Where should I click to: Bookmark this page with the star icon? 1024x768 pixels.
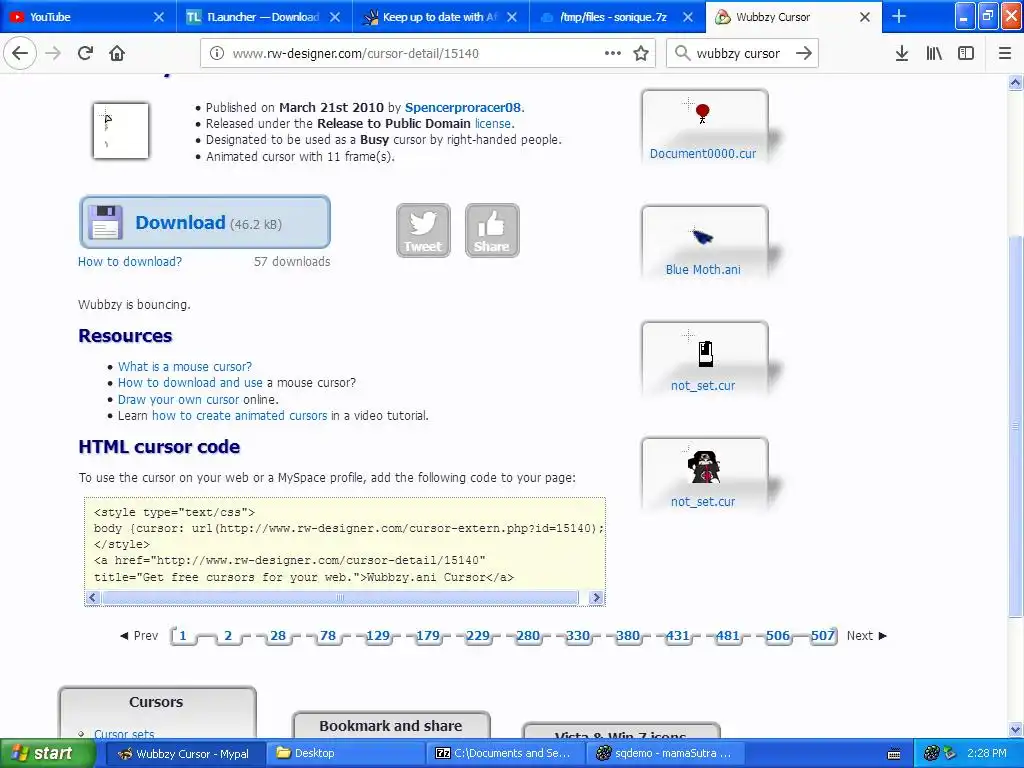click(641, 53)
